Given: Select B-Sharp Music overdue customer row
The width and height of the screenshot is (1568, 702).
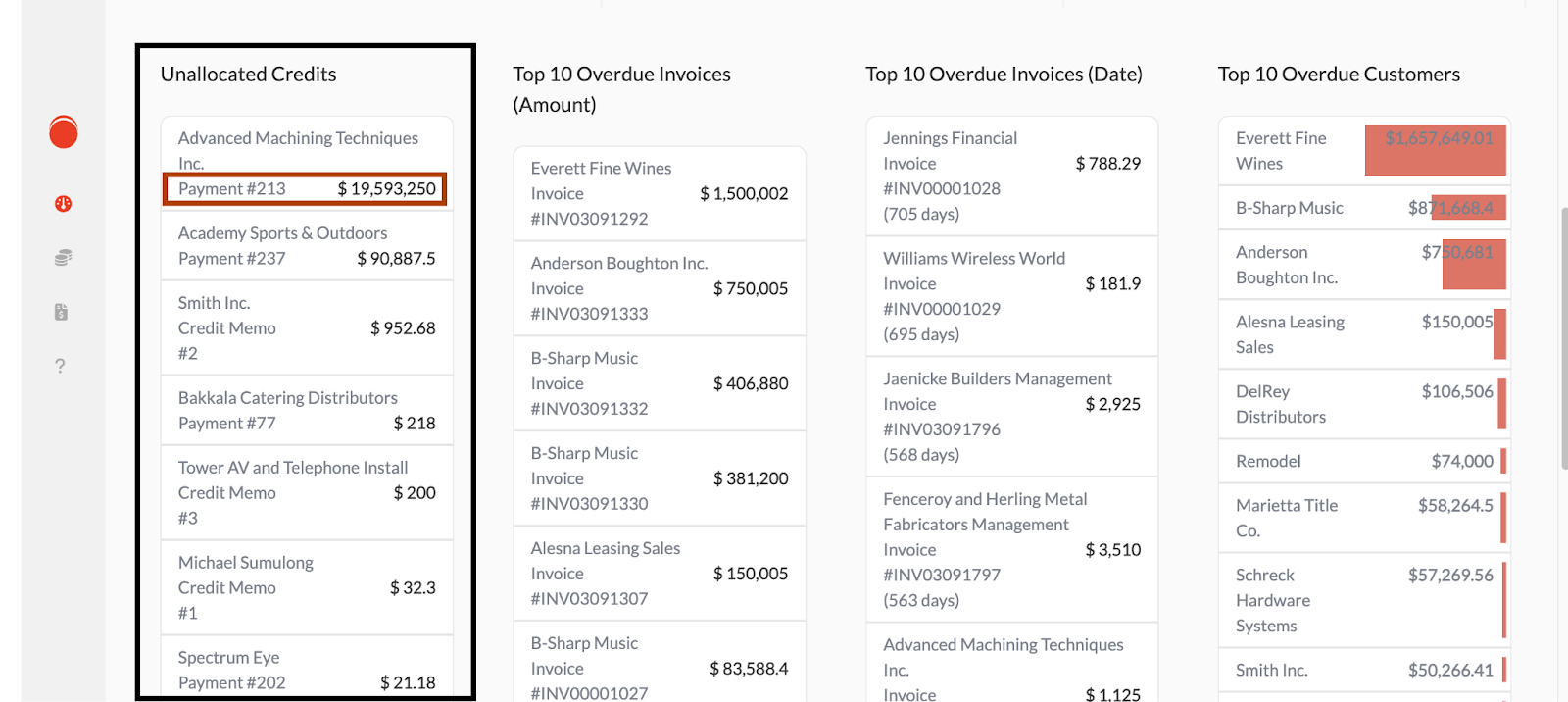Looking at the screenshot, I should click(x=1364, y=208).
